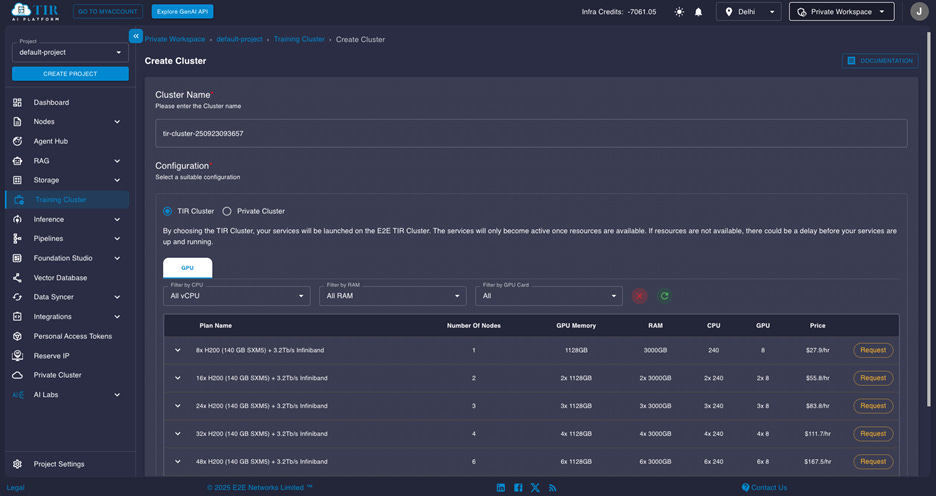The image size is (936, 496).
Task: Click the Data Syncer icon
Action: point(17,297)
